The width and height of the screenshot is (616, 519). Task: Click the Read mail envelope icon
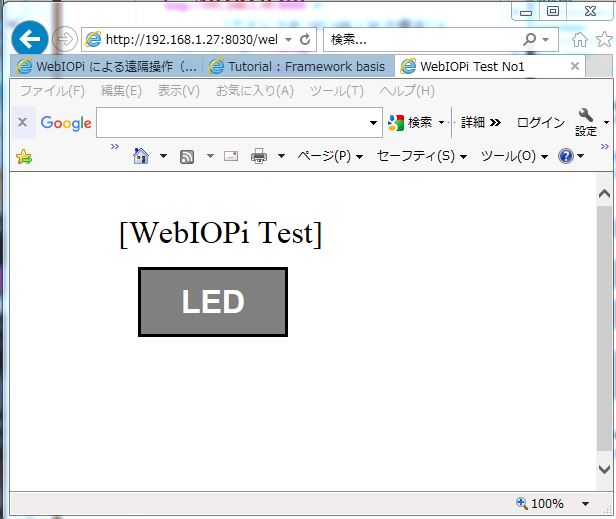pos(231,156)
